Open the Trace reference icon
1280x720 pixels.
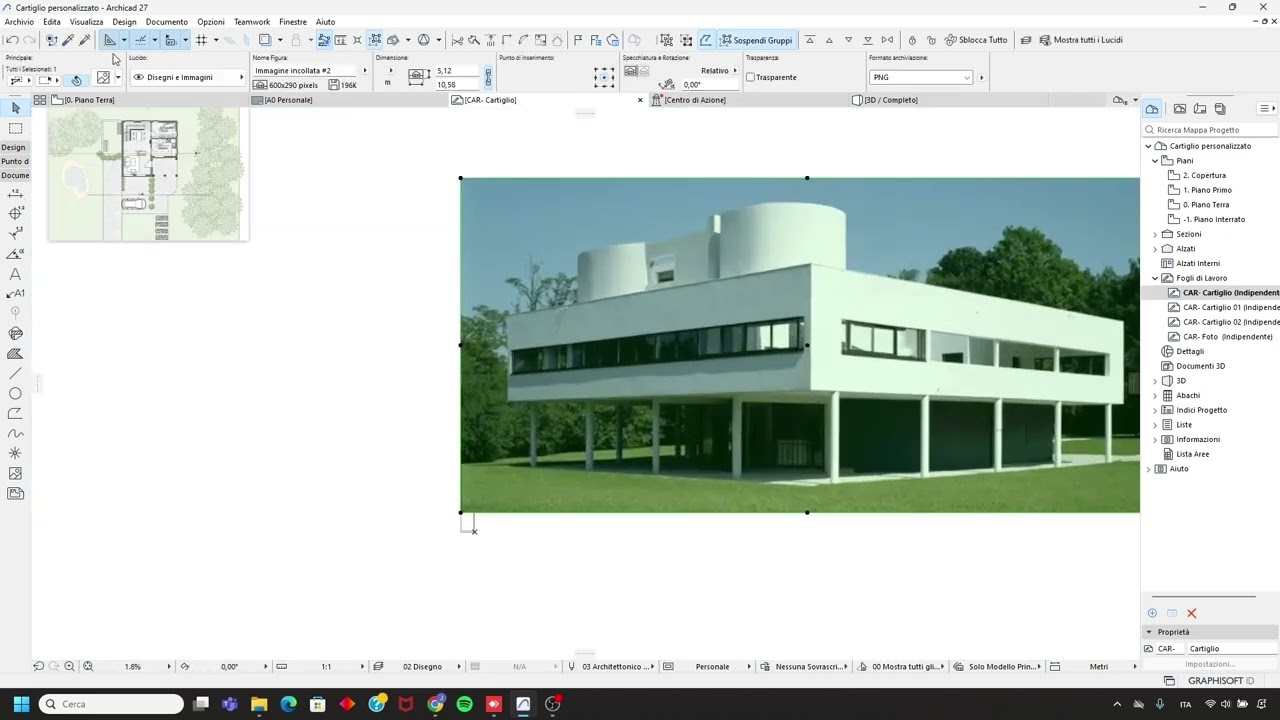click(x=265, y=40)
